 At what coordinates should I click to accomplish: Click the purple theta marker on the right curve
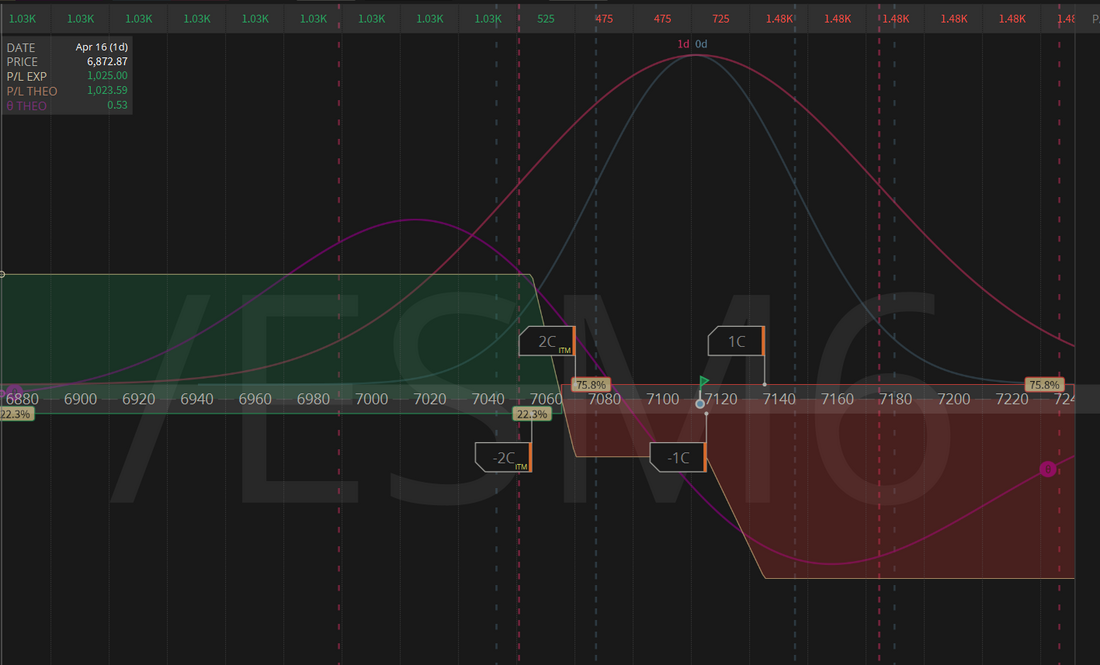1048,469
